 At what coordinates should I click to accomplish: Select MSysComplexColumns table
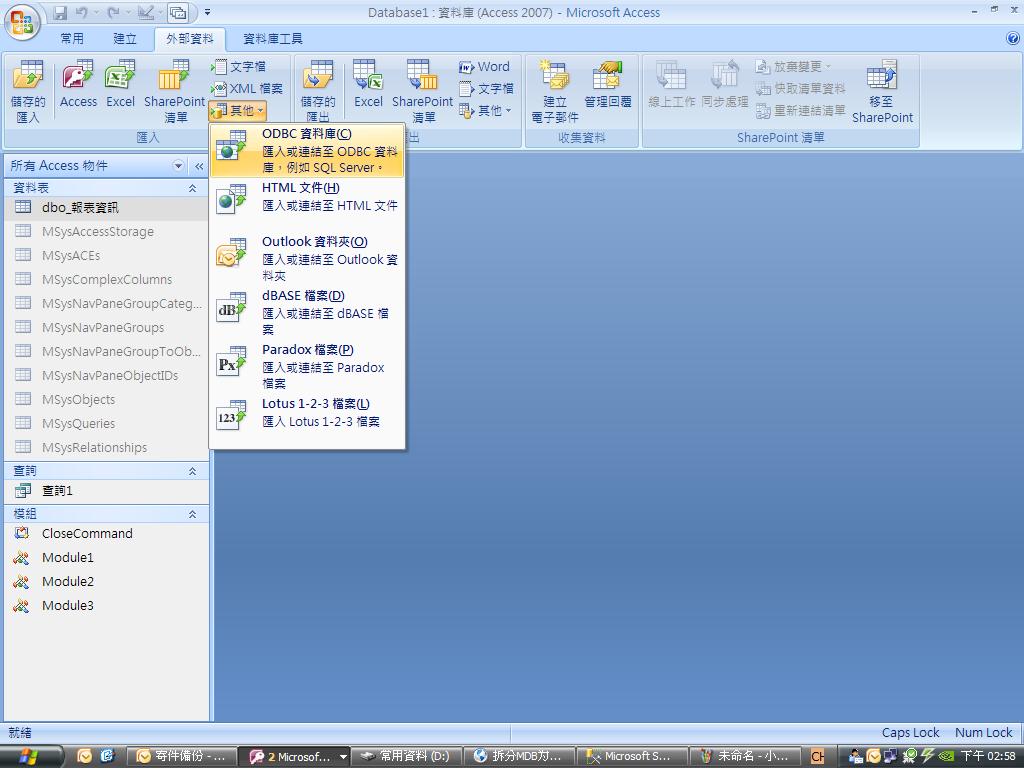coord(106,280)
